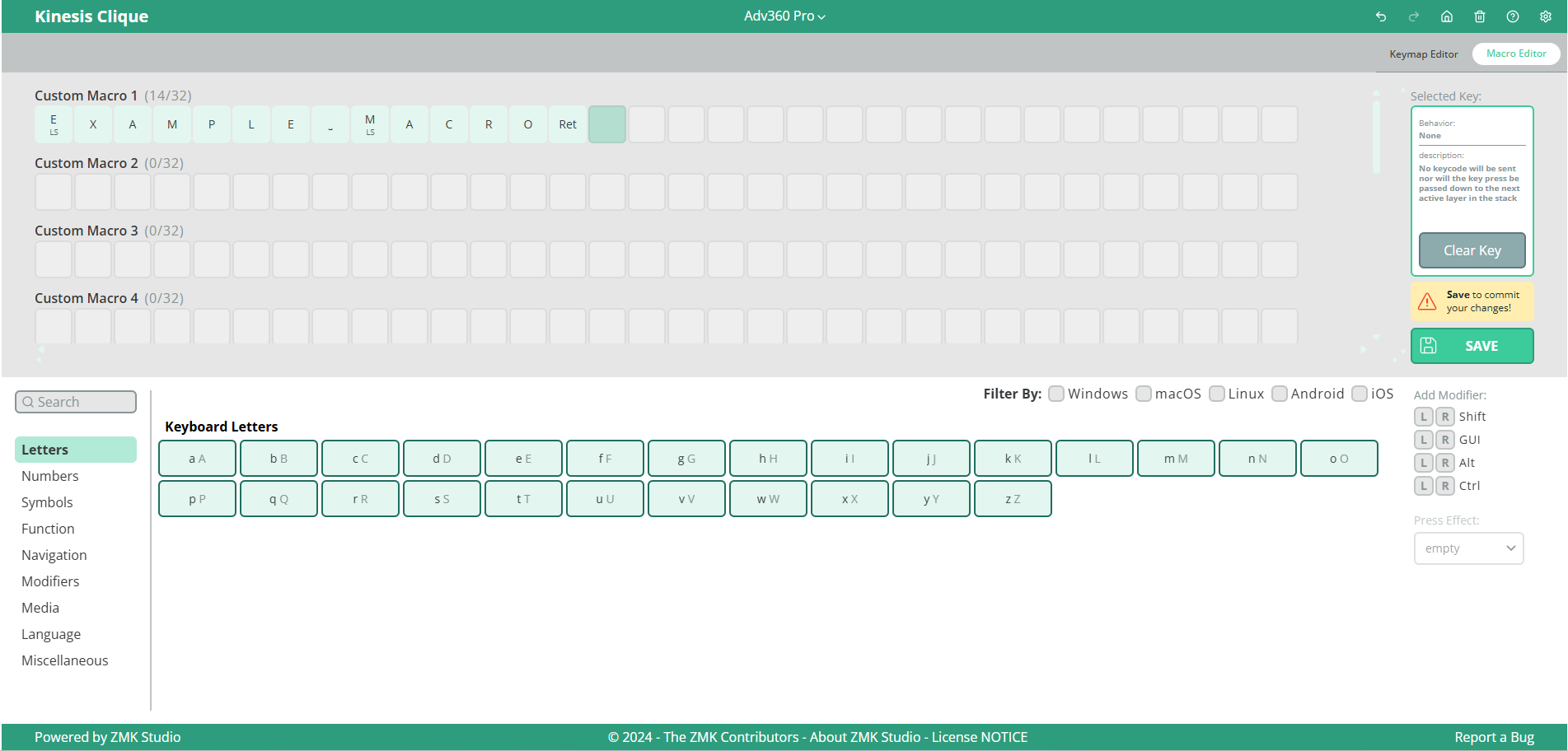Click the trash delete icon

[x=1480, y=16]
